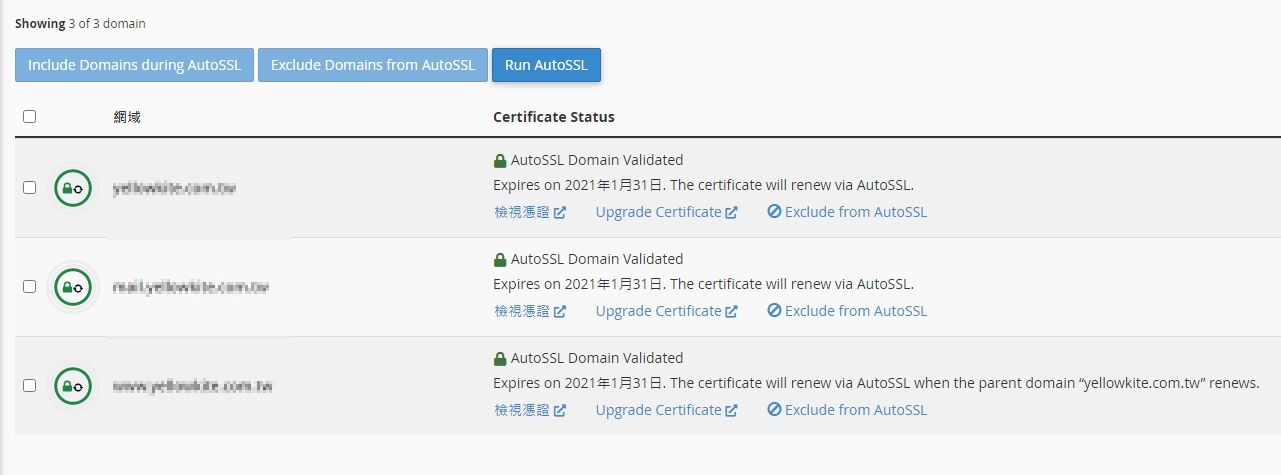Viewport: 1281px width, 475px height.
Task: Exclude www.yellowkite.com.tw from AutoSSL
Action: 855,410
